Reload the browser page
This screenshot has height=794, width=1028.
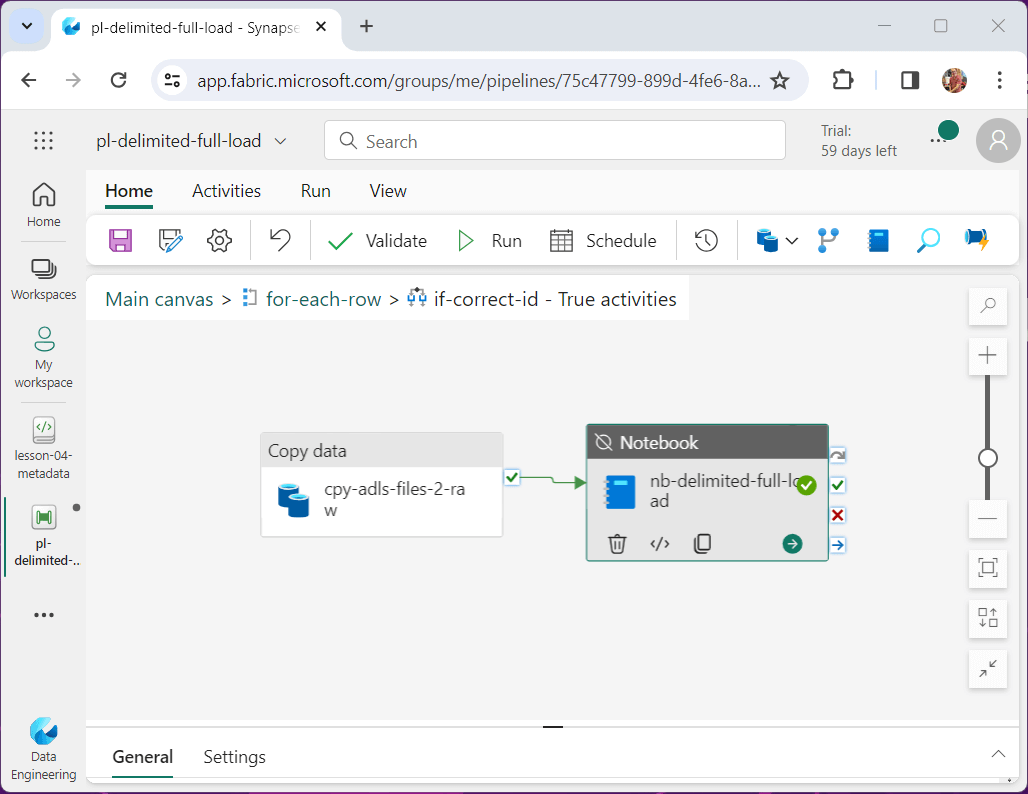(x=118, y=80)
